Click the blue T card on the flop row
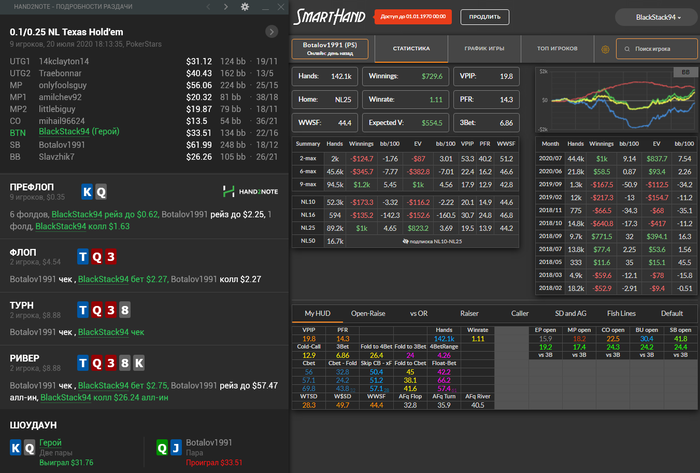 coord(83,257)
